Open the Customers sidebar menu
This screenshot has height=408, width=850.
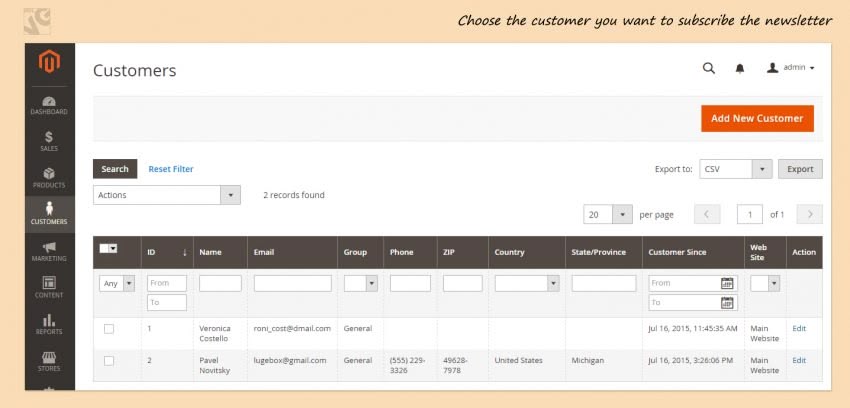point(49,214)
